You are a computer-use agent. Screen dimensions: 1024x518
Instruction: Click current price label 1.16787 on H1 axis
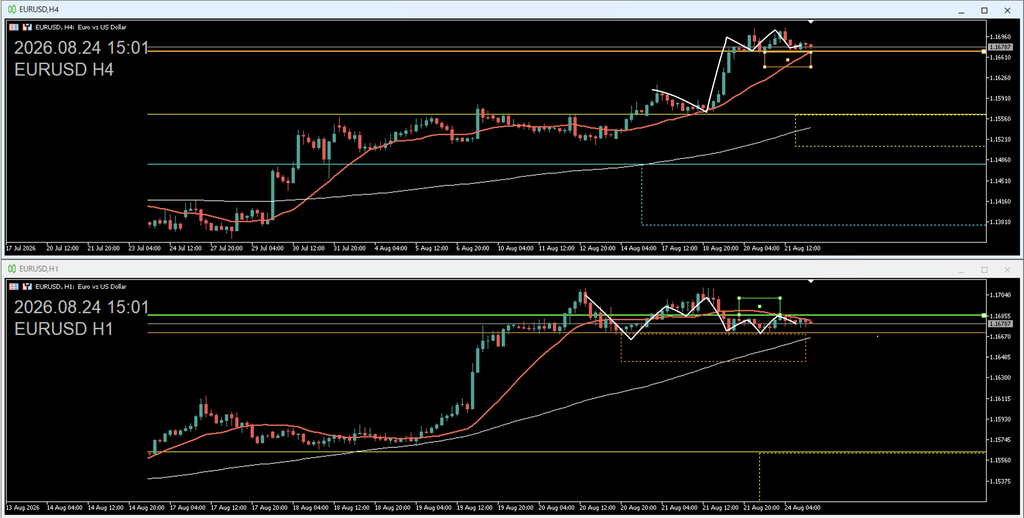[1000, 323]
